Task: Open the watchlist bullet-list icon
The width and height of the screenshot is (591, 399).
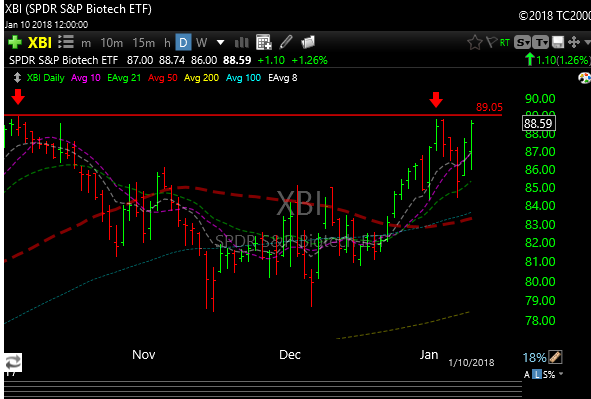Action: 66,42
